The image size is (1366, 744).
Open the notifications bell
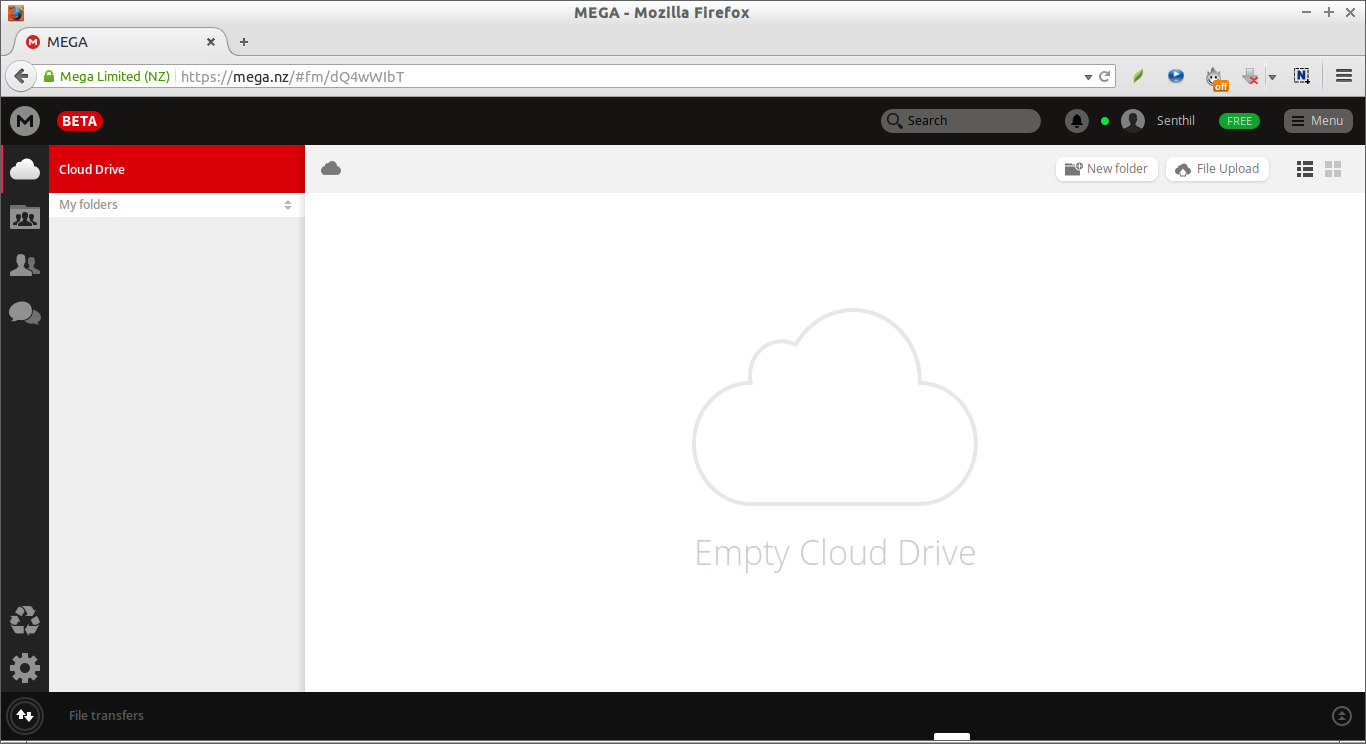coord(1077,121)
